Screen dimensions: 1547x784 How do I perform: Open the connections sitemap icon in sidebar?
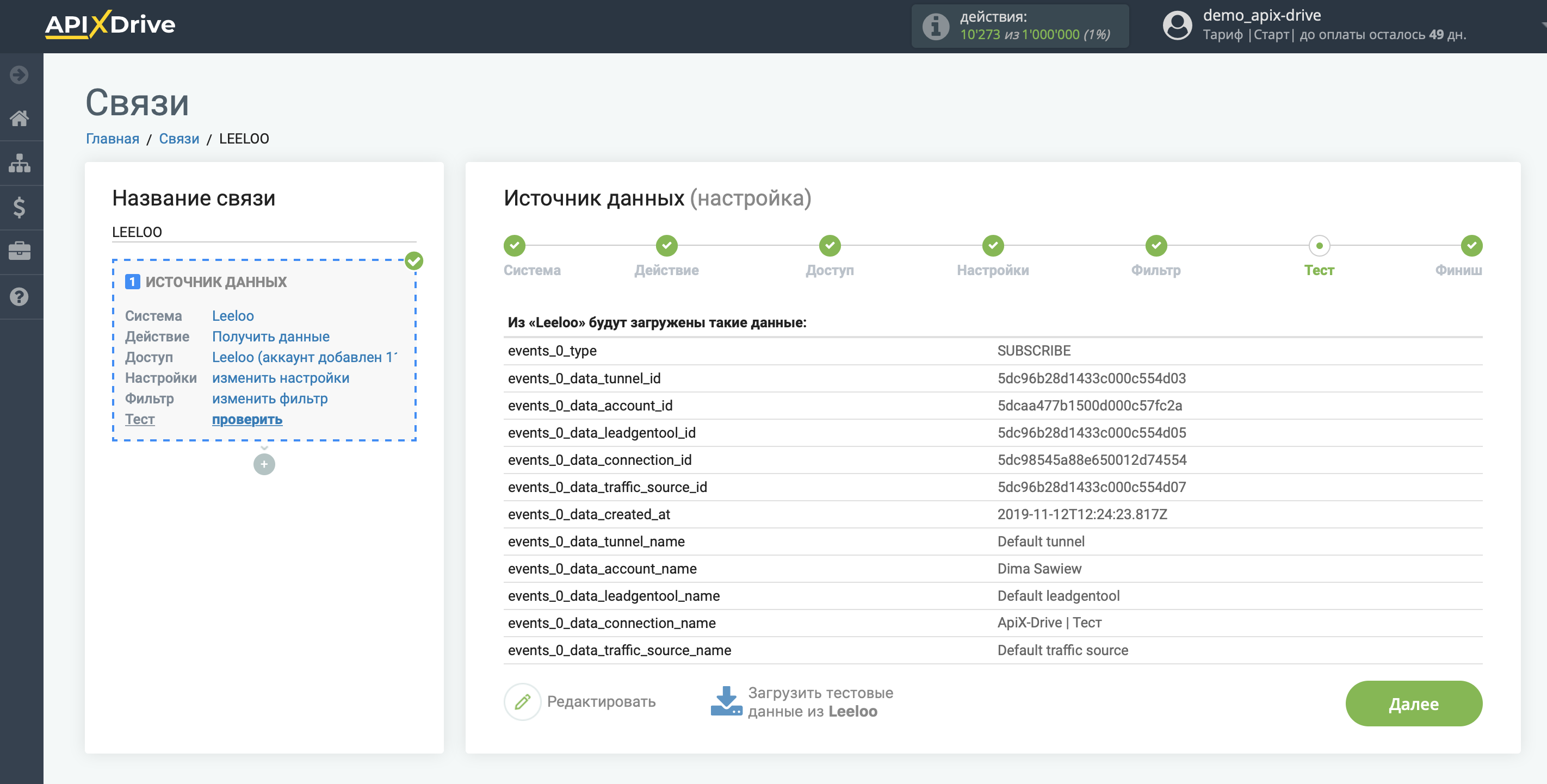[x=19, y=163]
